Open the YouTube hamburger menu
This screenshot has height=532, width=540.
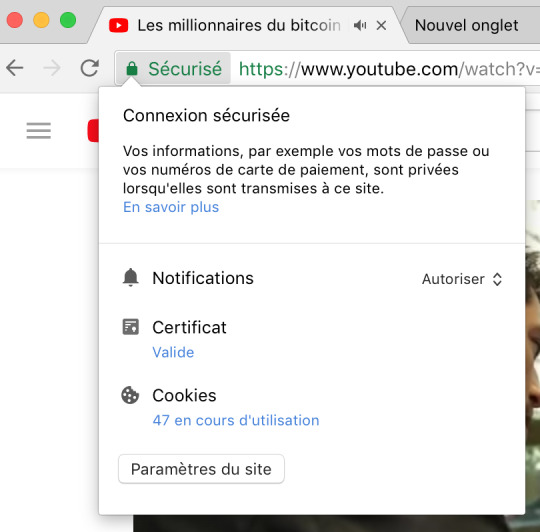coord(39,131)
